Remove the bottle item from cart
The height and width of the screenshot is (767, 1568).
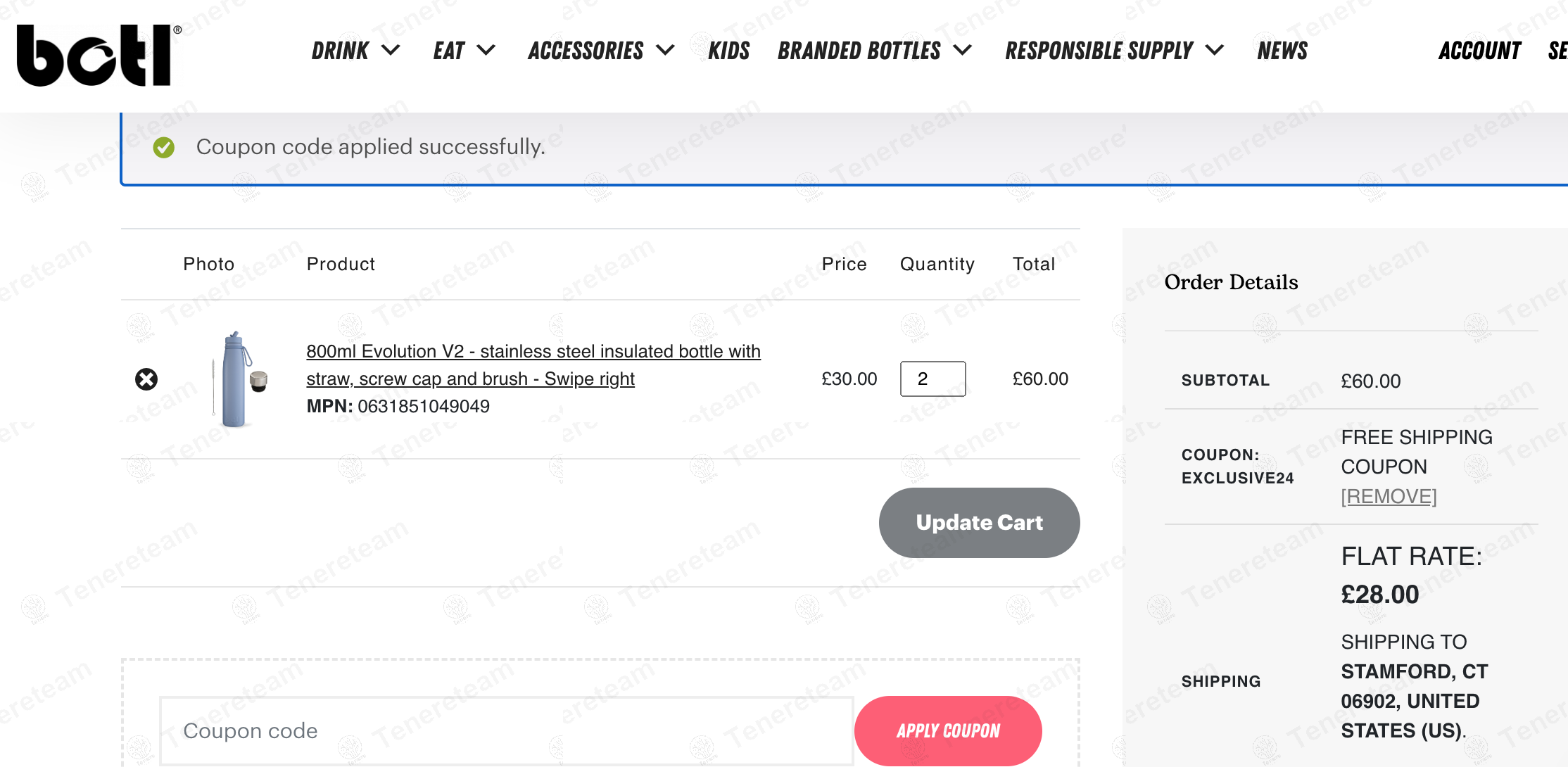146,379
